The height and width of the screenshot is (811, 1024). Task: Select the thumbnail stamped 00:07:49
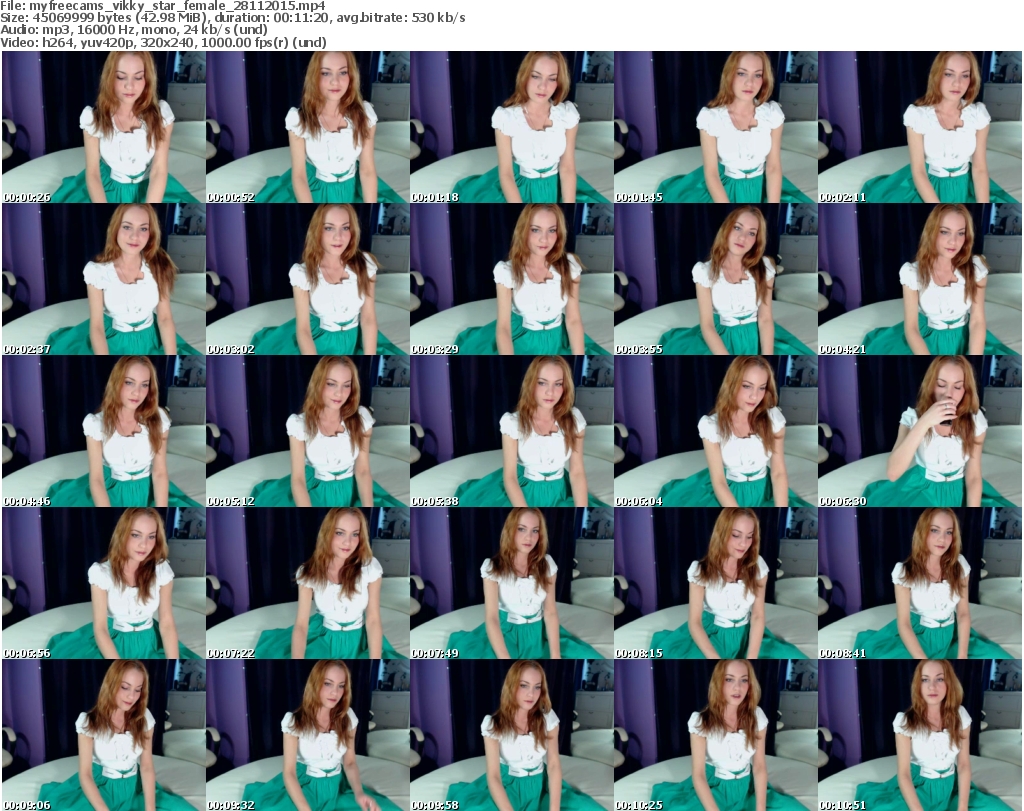pos(511,583)
